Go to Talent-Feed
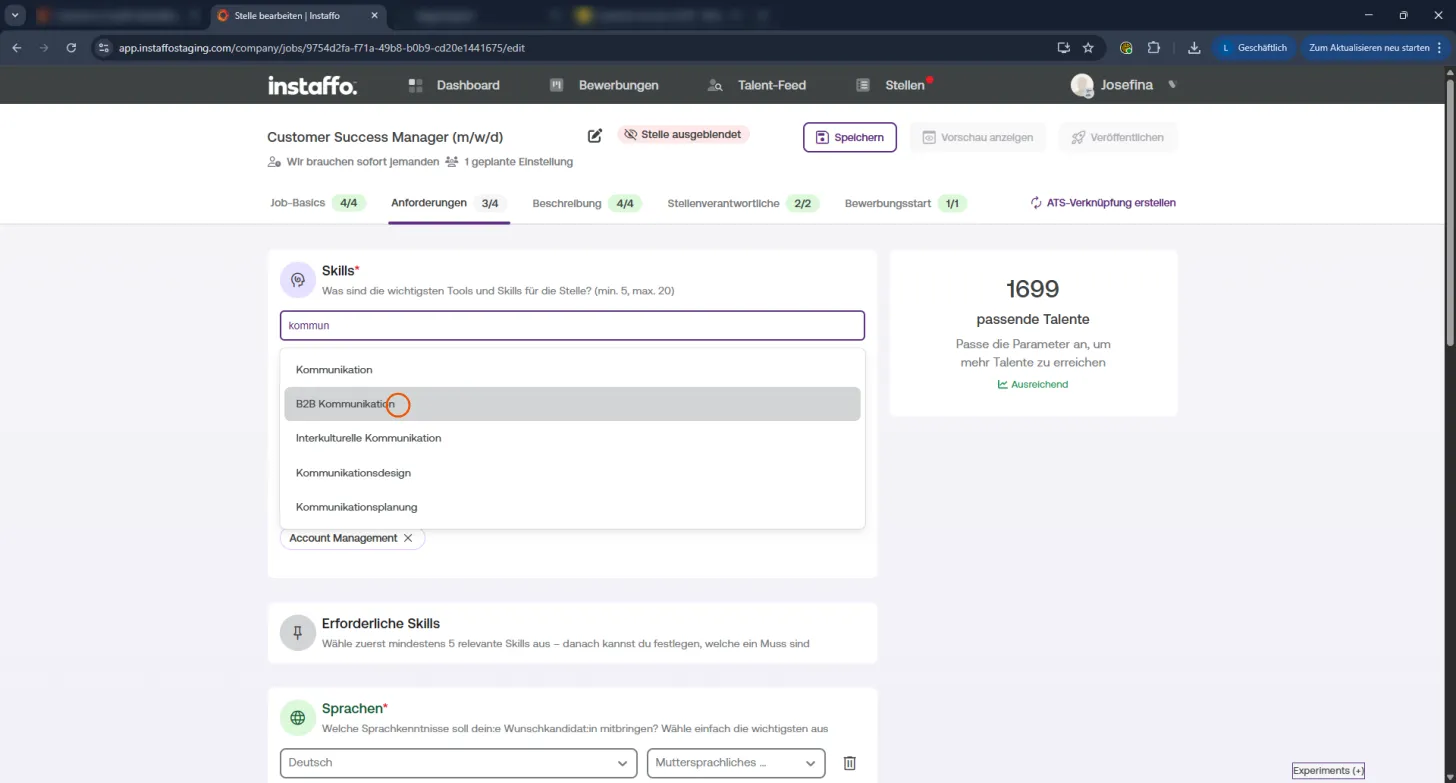 [x=756, y=86]
